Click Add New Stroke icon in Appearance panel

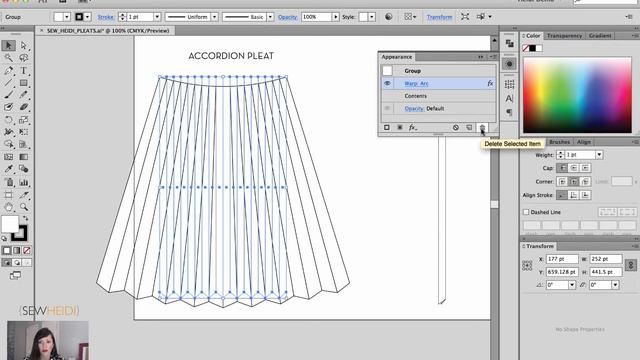click(387, 128)
